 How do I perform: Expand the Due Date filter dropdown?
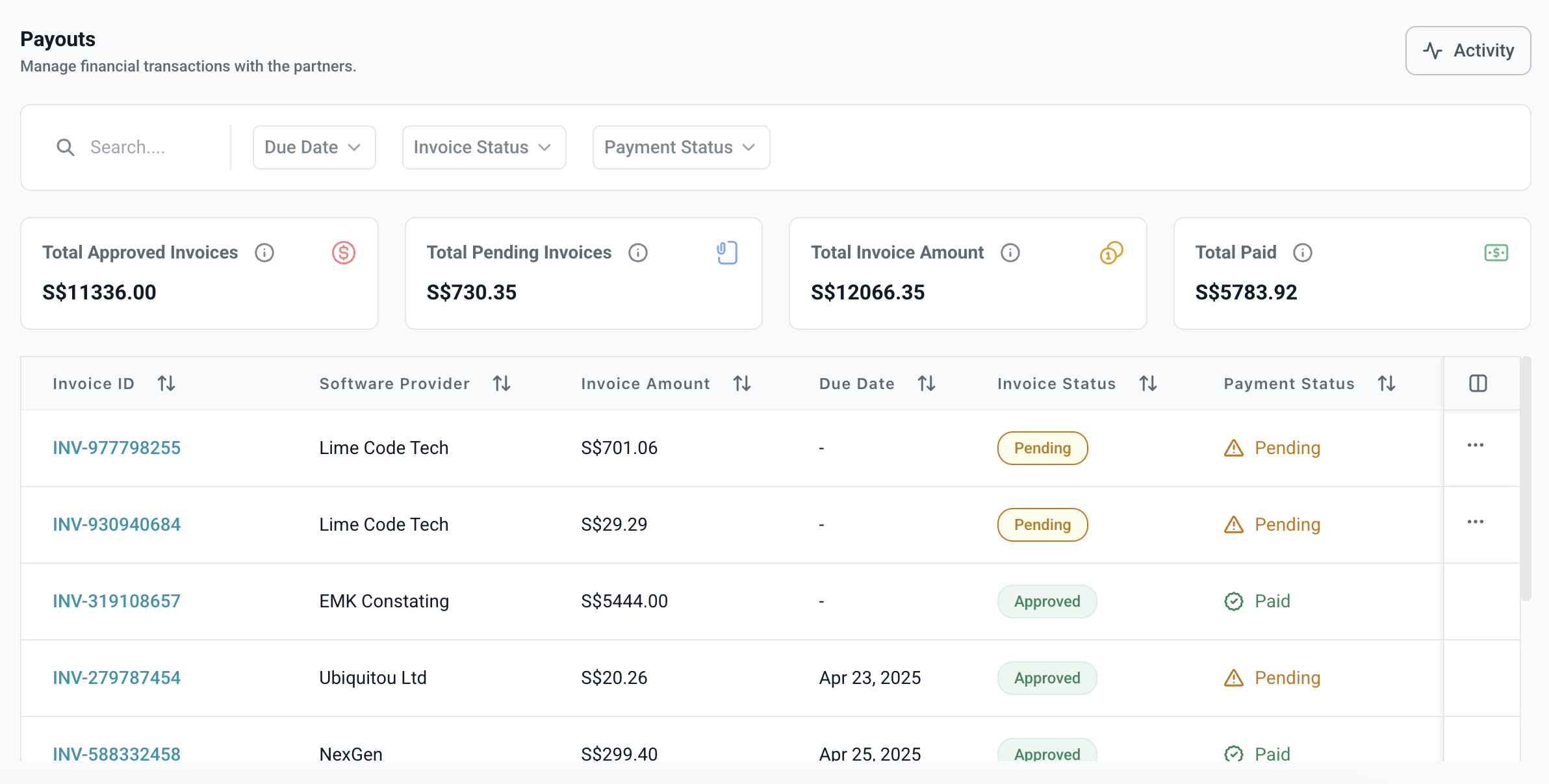click(314, 147)
